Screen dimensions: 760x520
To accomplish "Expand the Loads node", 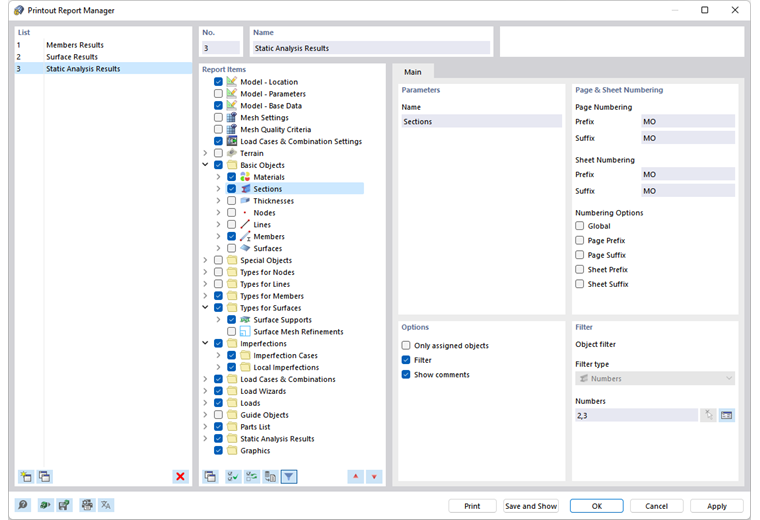I will coord(206,403).
